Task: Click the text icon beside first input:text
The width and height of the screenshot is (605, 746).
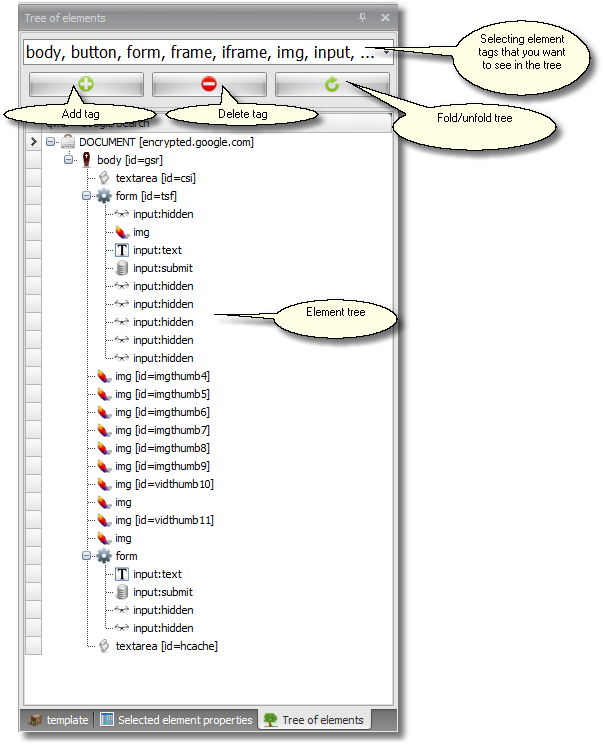Action: coord(122,250)
